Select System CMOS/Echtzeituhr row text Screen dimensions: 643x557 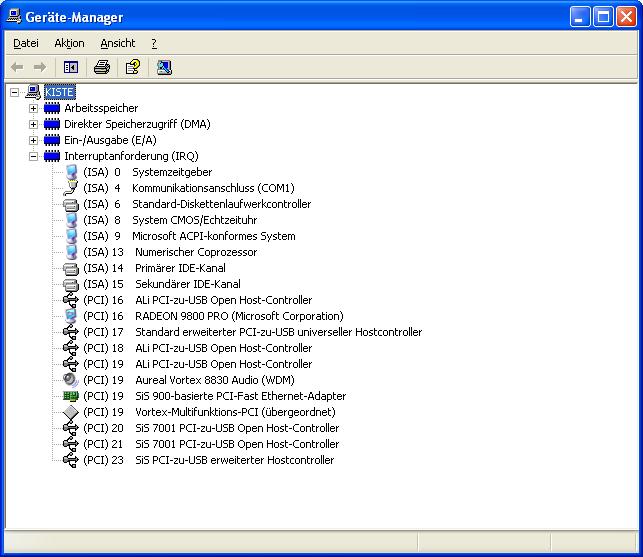(194, 220)
